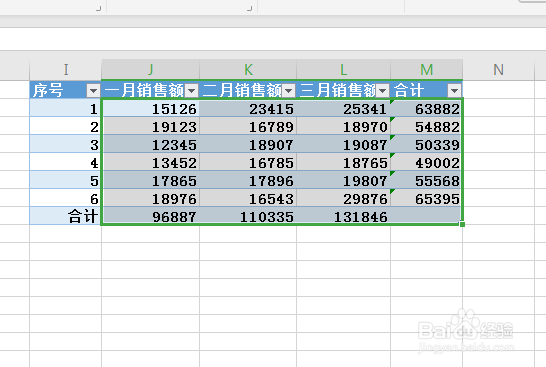Open the 三月销售额 filter dropdown
Image resolution: width=546 pixels, height=367 pixels.
(x=383, y=91)
